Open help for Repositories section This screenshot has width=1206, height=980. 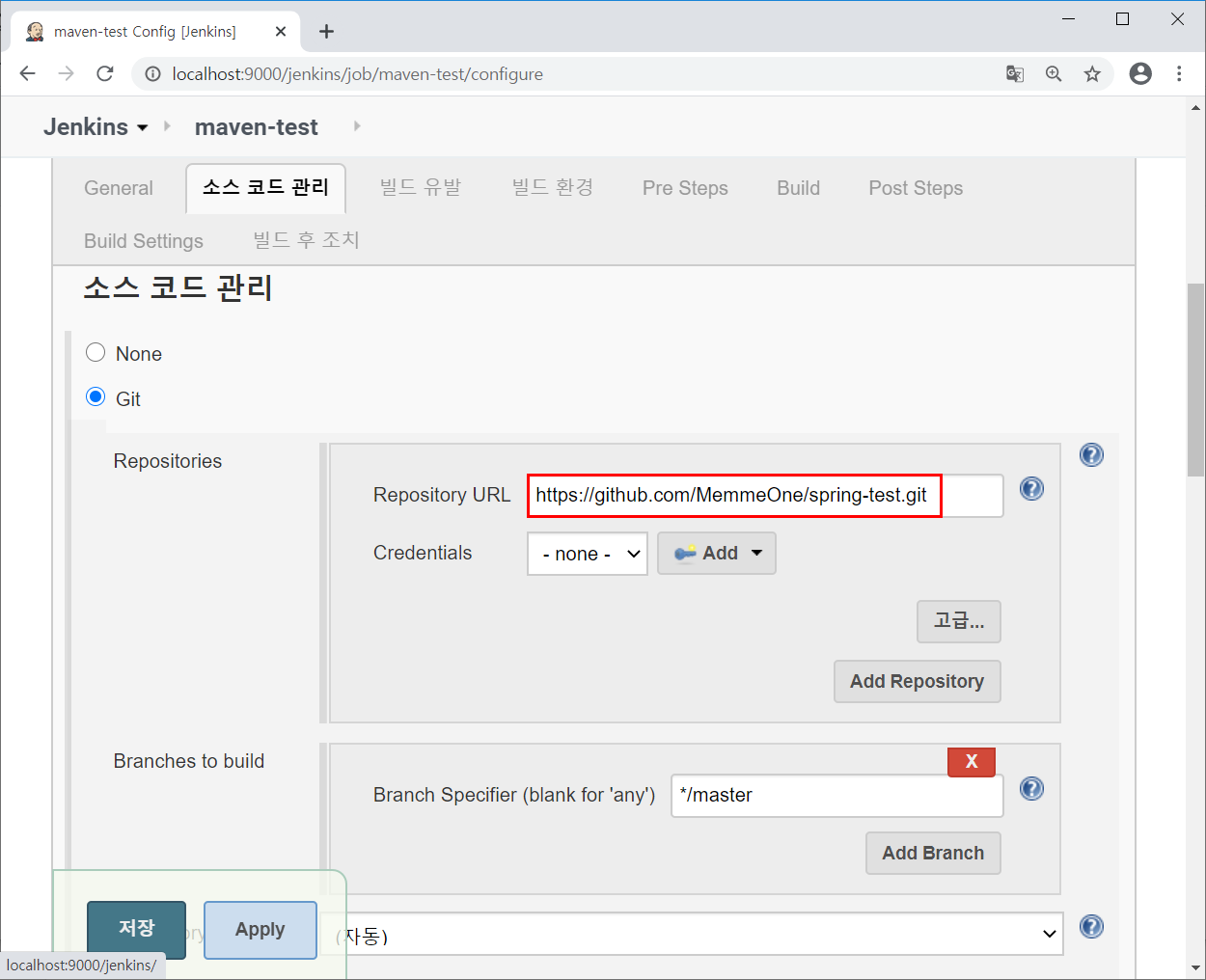click(1091, 455)
